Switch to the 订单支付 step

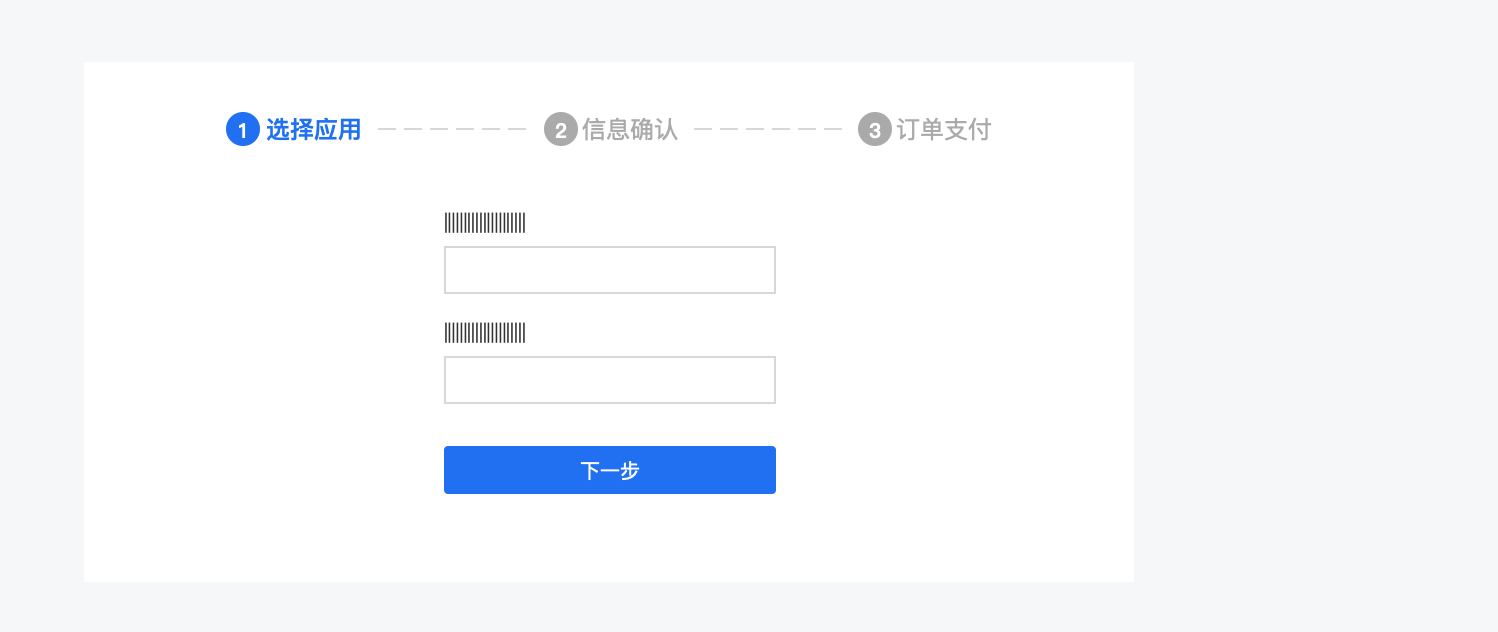coord(924,129)
